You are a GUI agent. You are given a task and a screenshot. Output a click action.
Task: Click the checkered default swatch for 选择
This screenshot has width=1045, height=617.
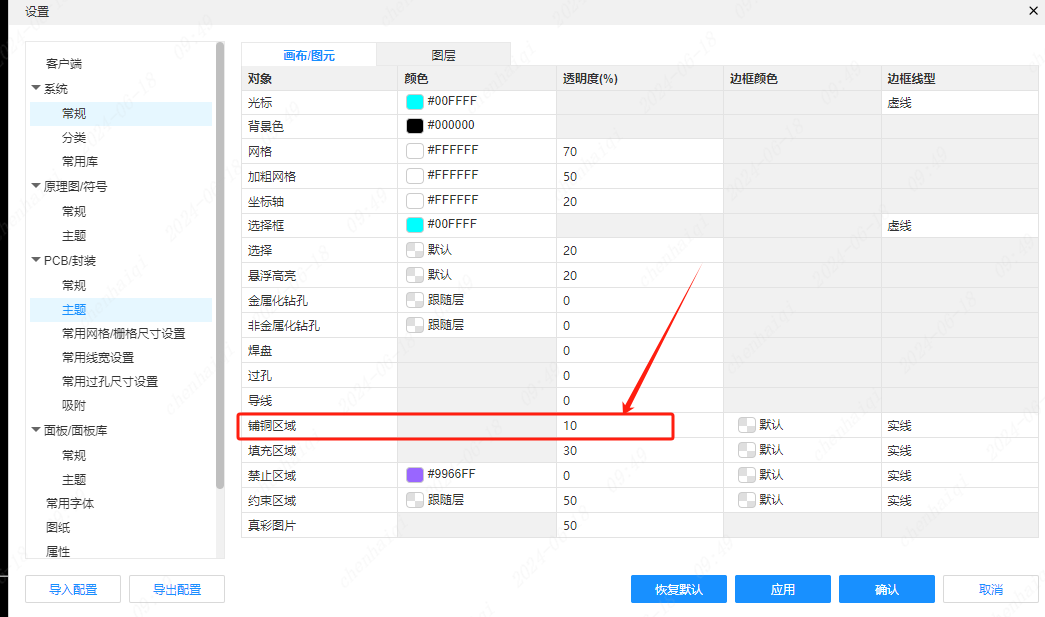(x=414, y=250)
